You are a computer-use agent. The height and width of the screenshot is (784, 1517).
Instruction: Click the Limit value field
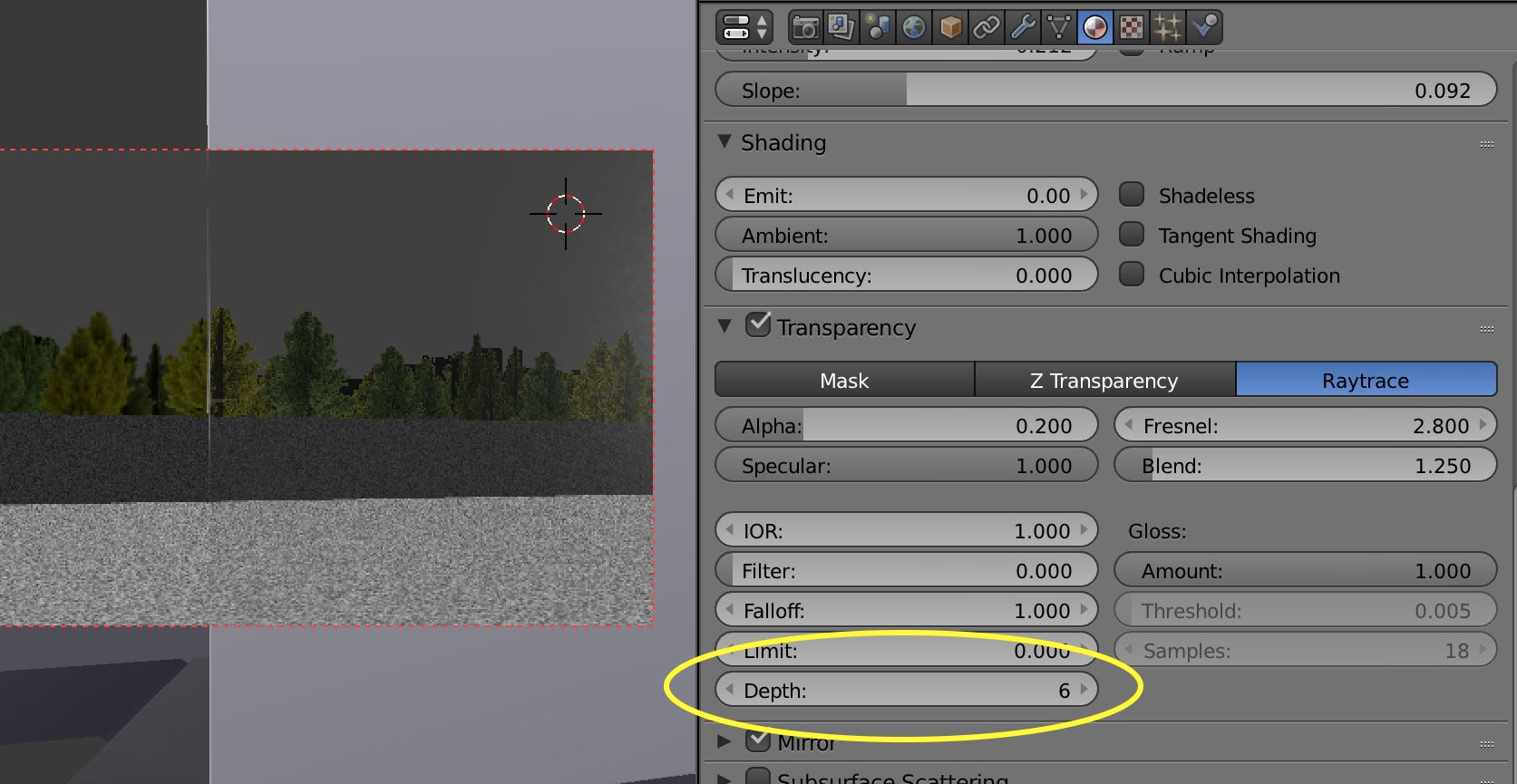[906, 650]
